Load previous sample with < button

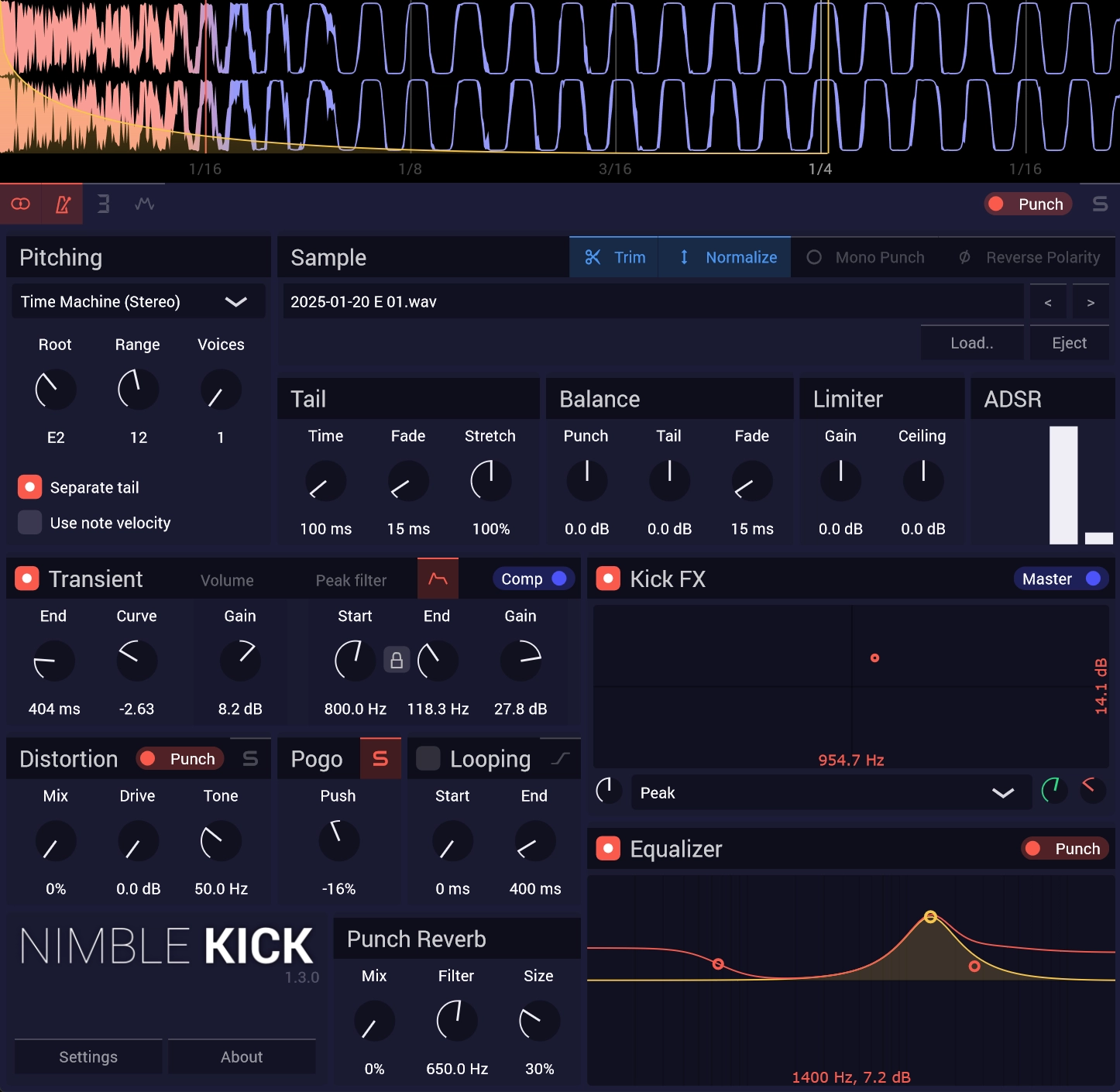tap(1048, 302)
